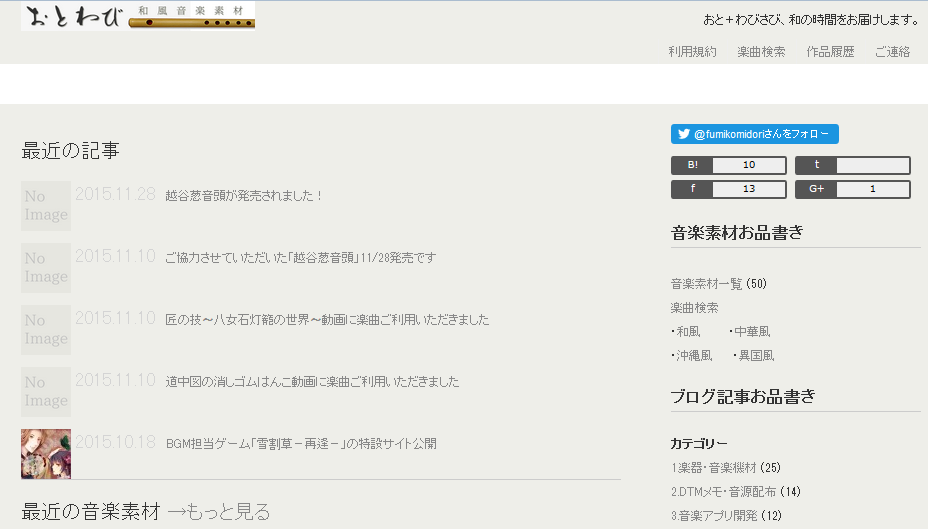Click the おとわび site logo
928x529 pixels.
pos(138,16)
